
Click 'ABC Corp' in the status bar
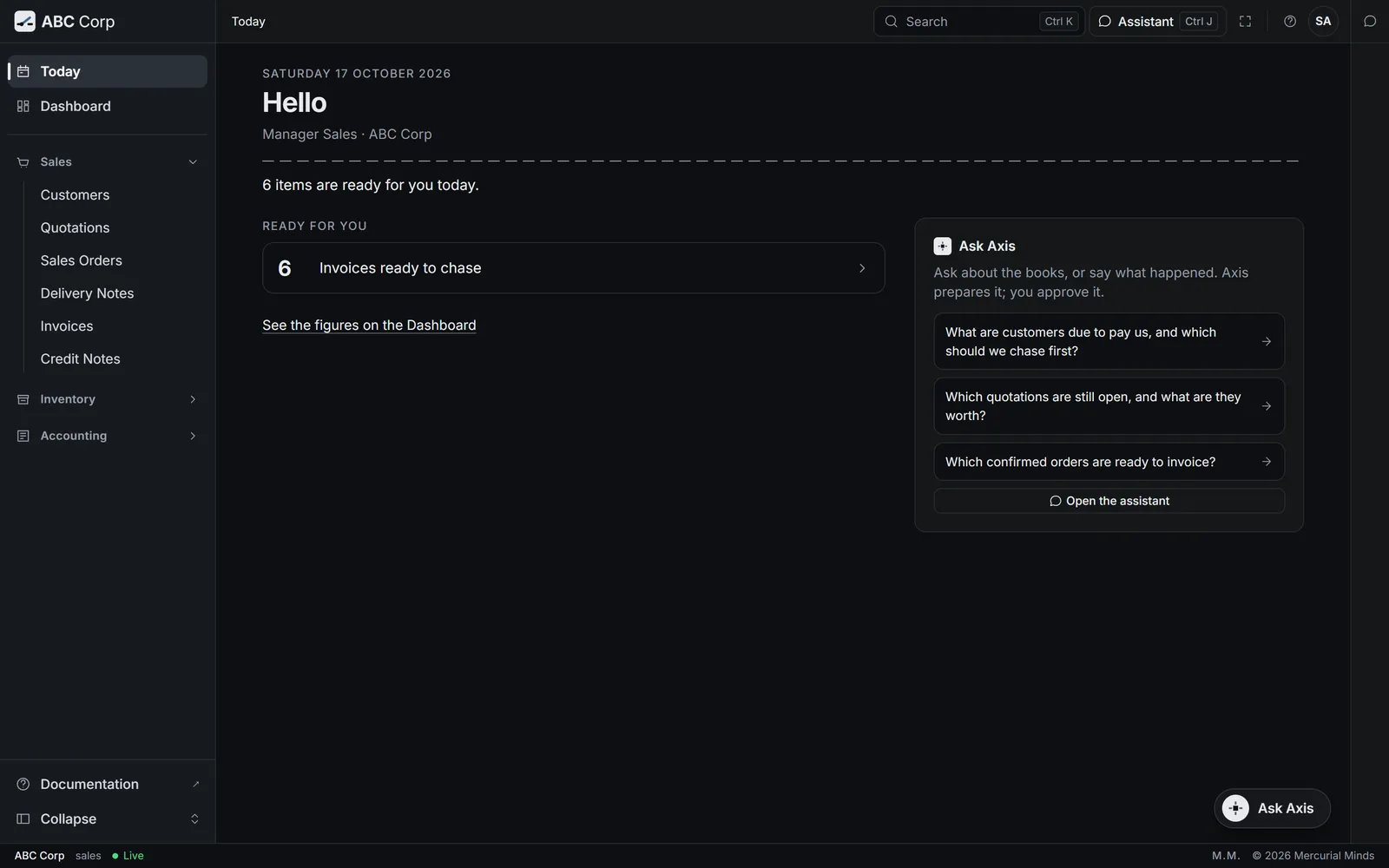point(39,856)
